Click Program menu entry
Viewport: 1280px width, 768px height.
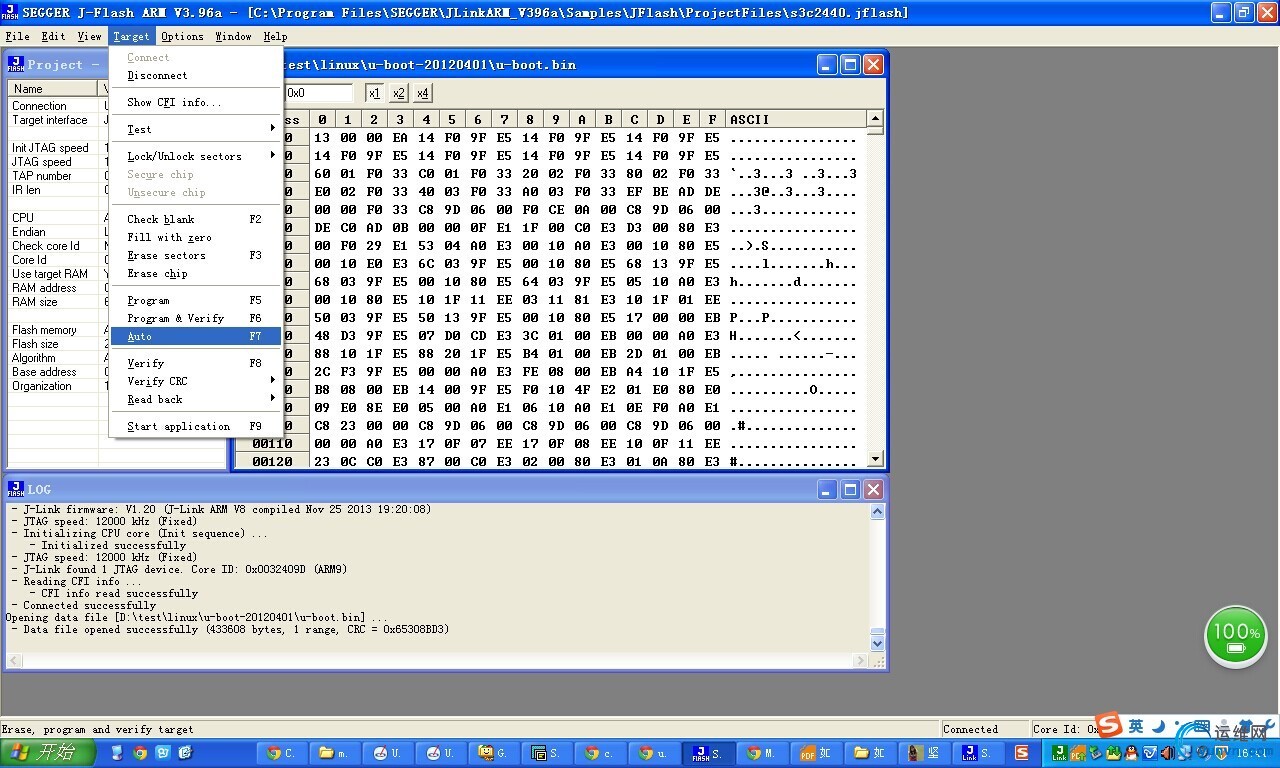click(x=196, y=300)
